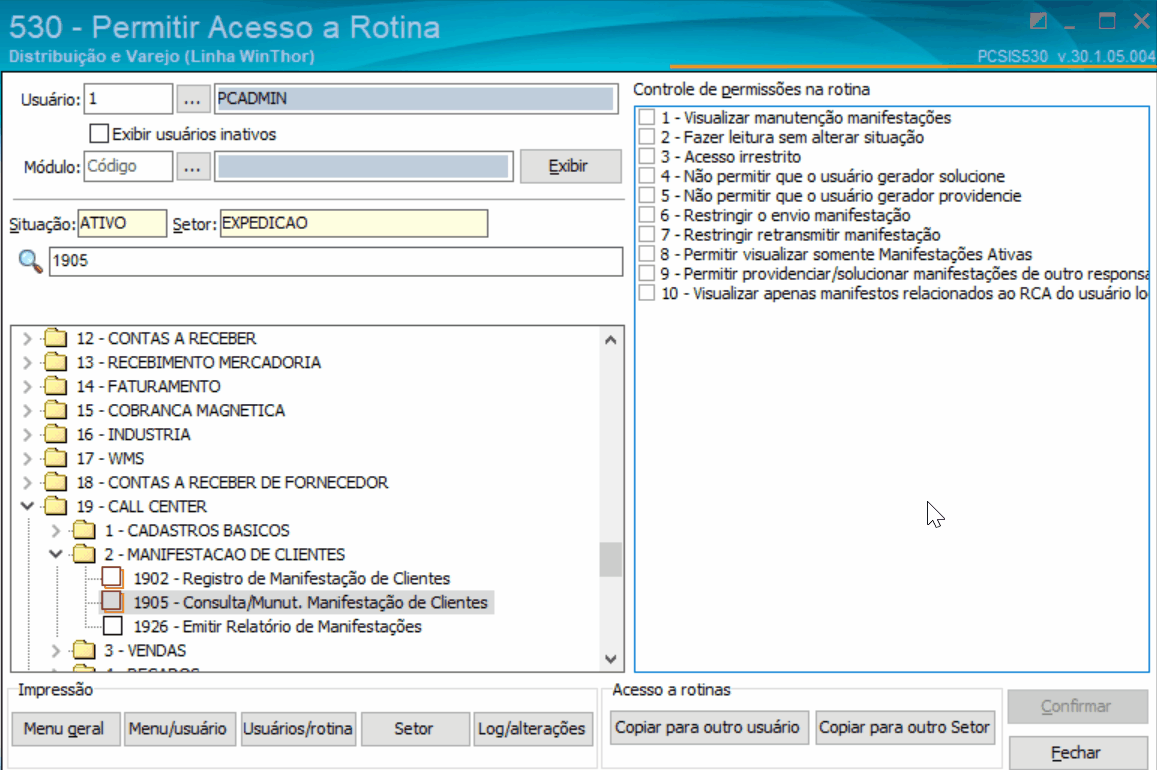Click the search magnifier icon
This screenshot has width=1157, height=770.
point(30,261)
